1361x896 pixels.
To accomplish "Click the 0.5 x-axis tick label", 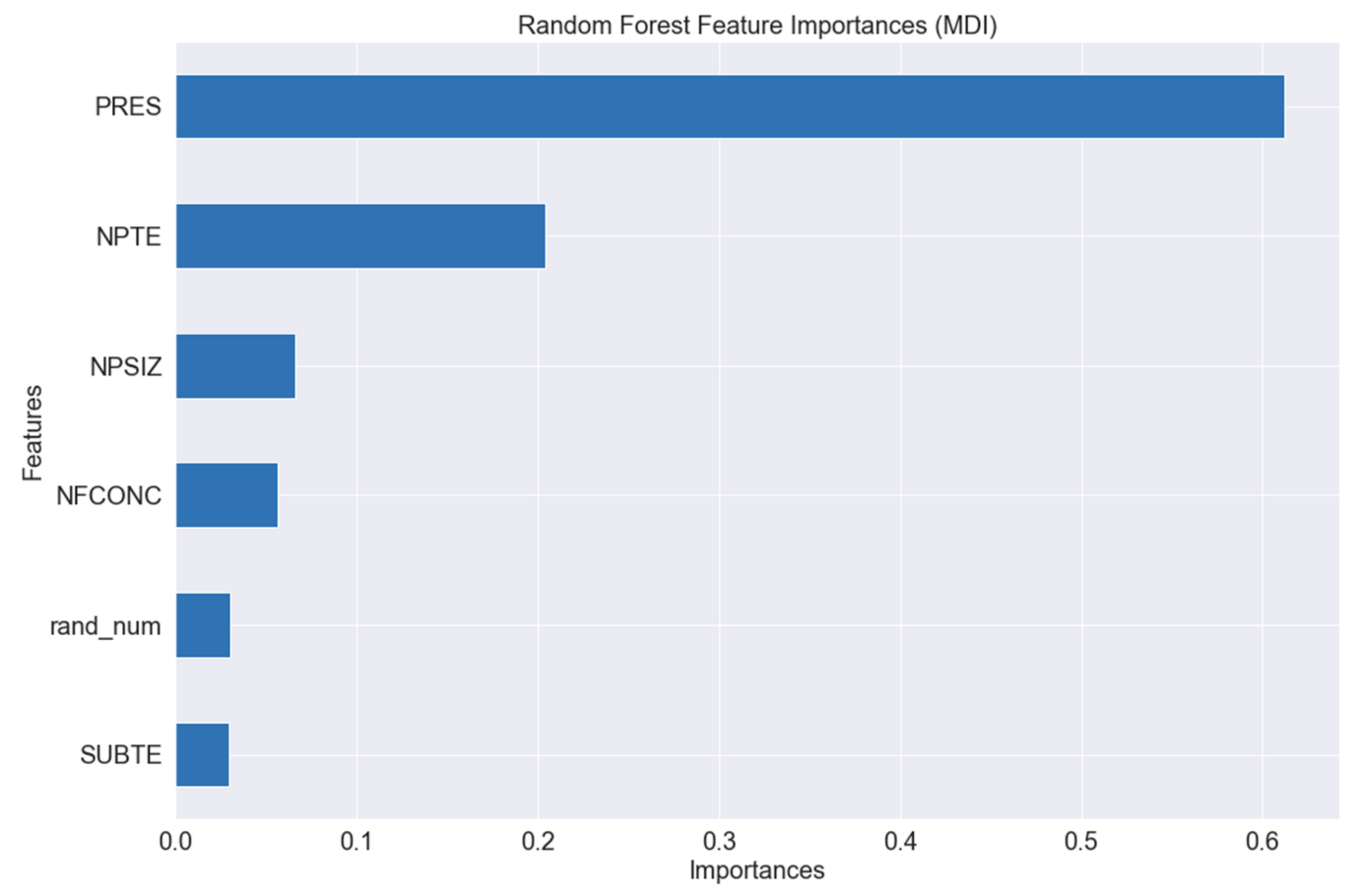I will (x=1081, y=842).
